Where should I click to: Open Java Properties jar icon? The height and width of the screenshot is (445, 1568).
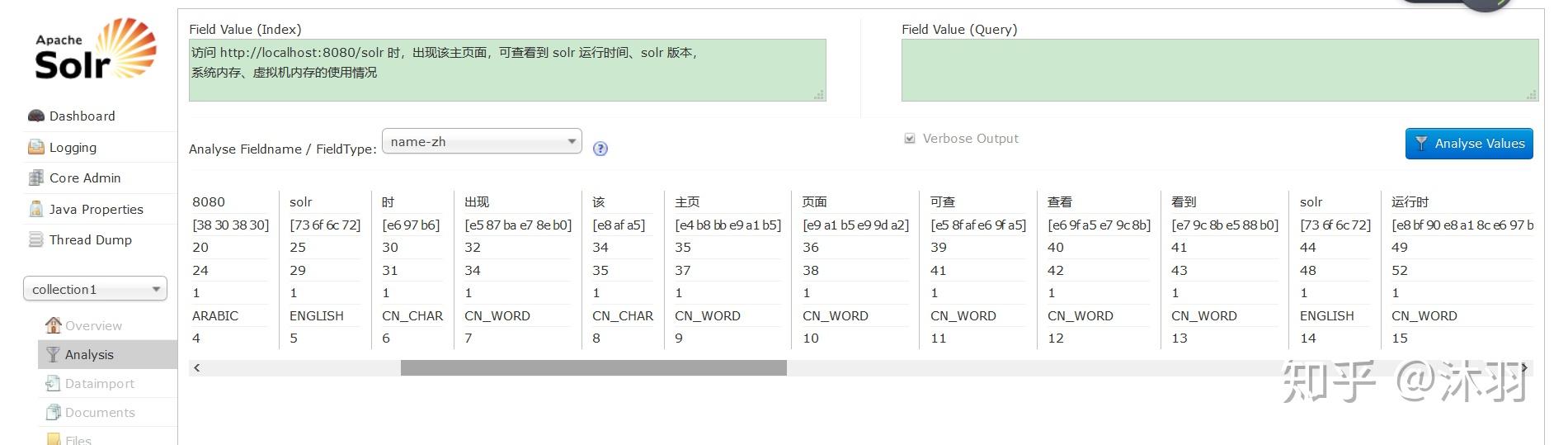(x=35, y=209)
